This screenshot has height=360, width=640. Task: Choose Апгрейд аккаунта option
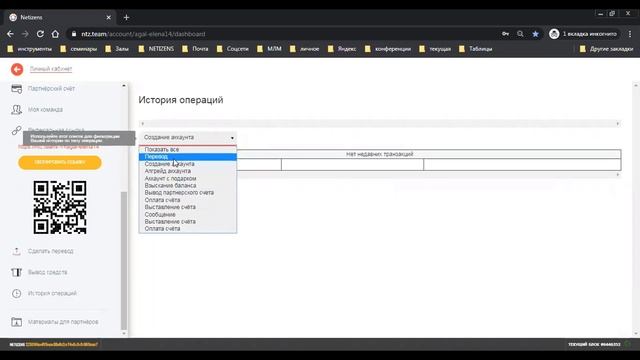(x=188, y=171)
